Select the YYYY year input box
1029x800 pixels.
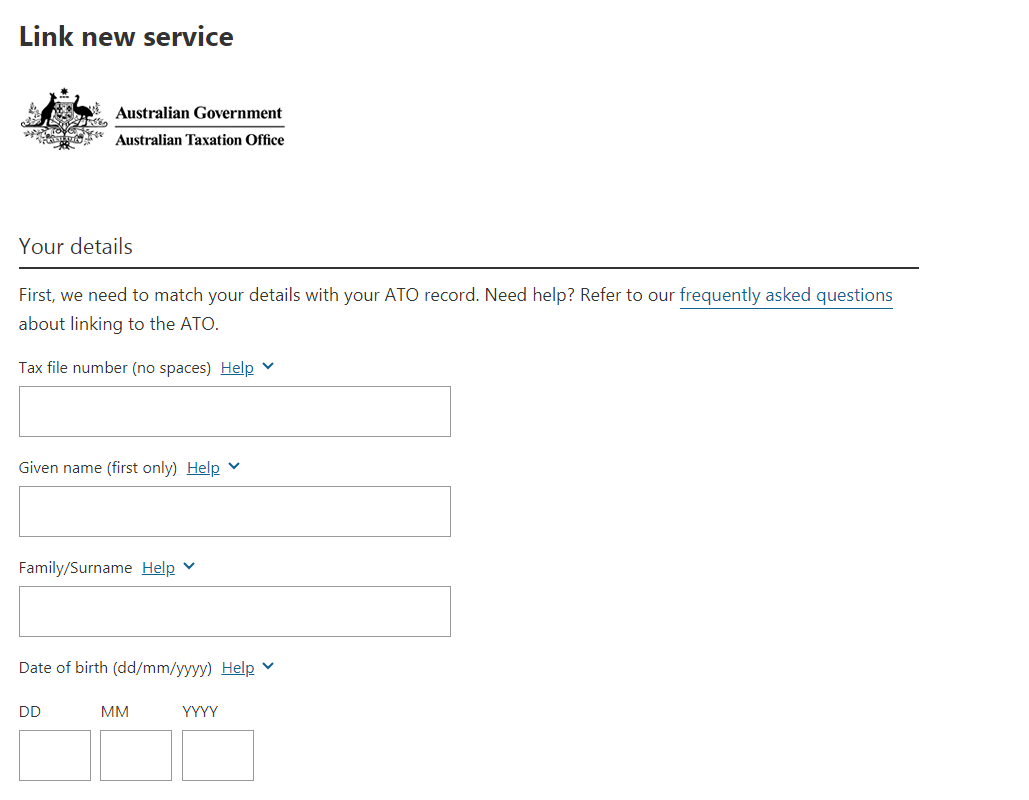(x=218, y=755)
